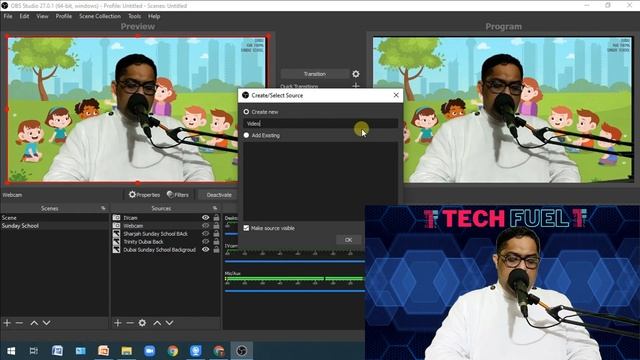
Task: Click the Scenes panel float icon
Action: click(103, 208)
